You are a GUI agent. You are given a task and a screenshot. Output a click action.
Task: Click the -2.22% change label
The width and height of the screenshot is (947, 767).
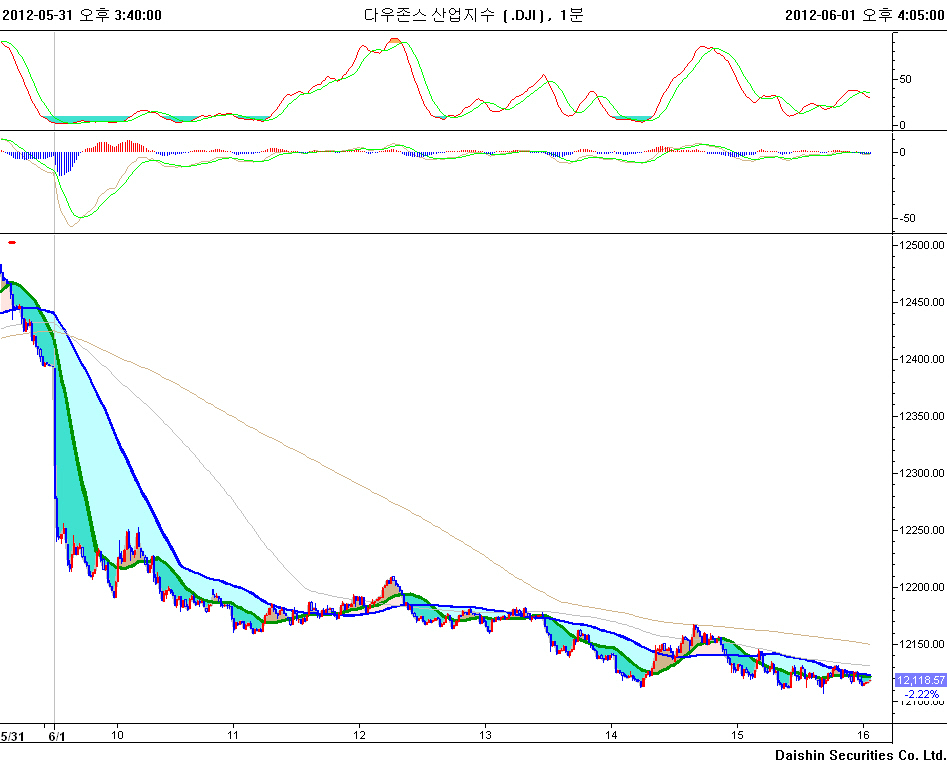click(920, 693)
